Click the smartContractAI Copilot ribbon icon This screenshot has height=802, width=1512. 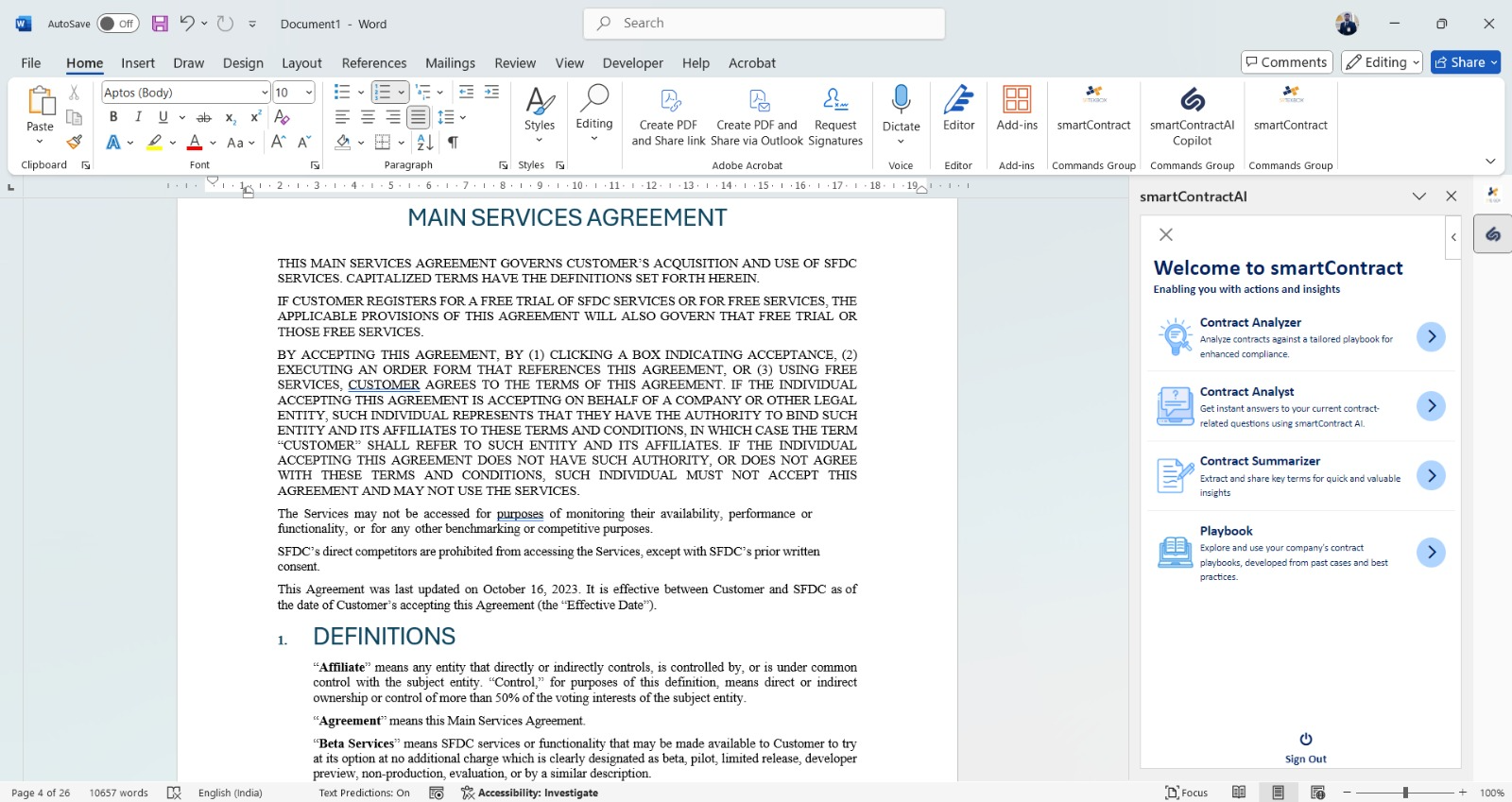(x=1192, y=115)
